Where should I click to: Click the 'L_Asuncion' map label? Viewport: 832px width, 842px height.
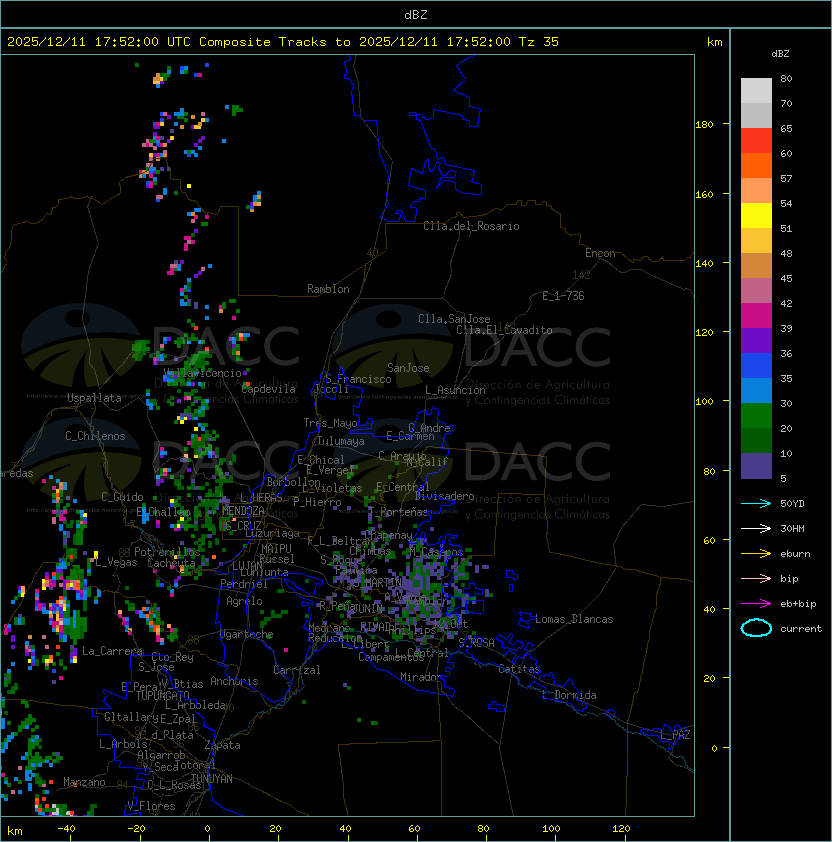point(455,390)
